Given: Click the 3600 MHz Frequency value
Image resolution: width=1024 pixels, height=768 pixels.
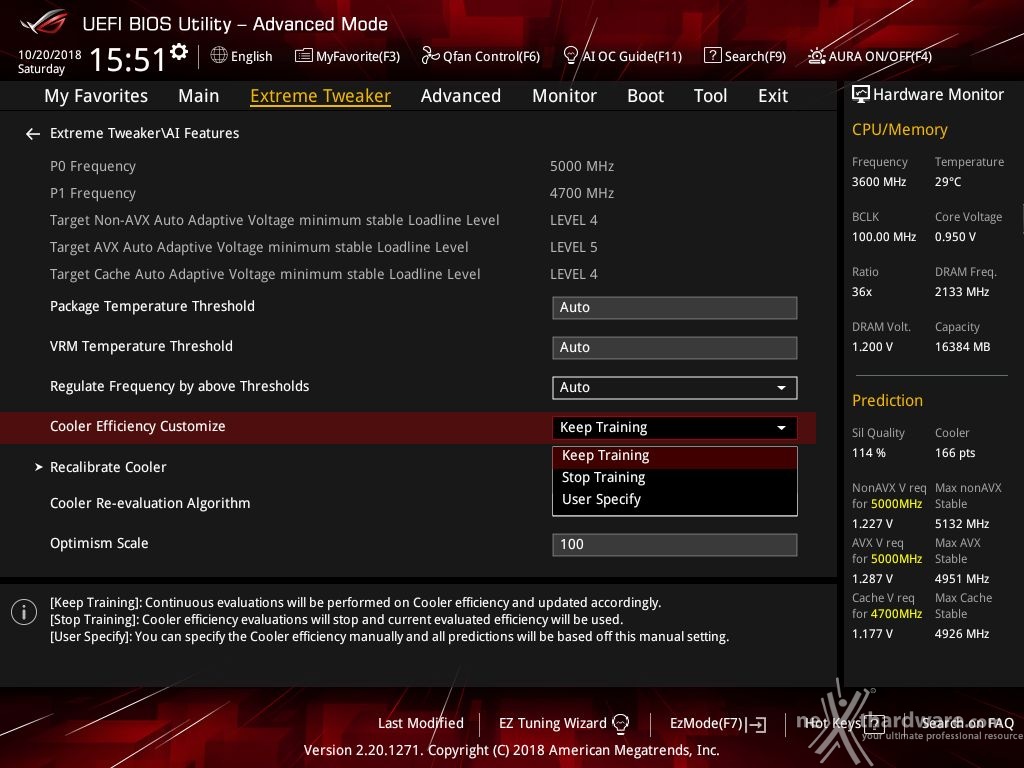Looking at the screenshot, I should click(878, 182).
